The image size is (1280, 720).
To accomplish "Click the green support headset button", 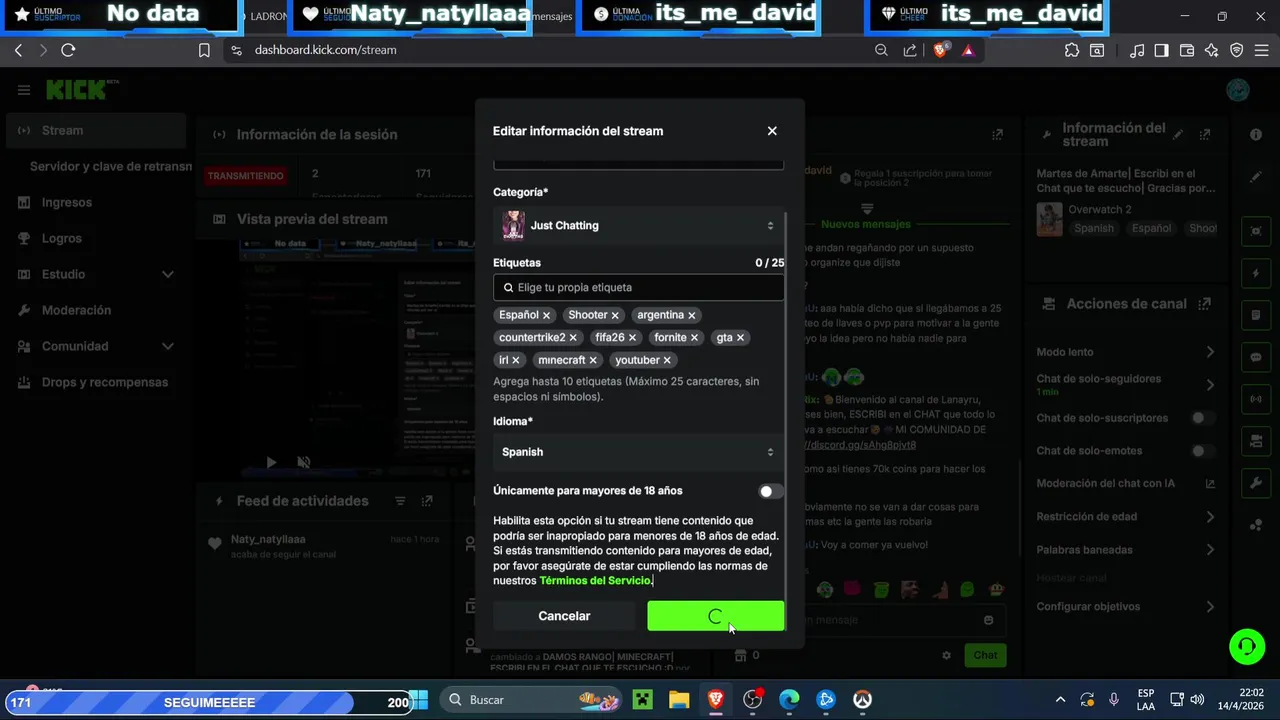I will [x=1247, y=646].
